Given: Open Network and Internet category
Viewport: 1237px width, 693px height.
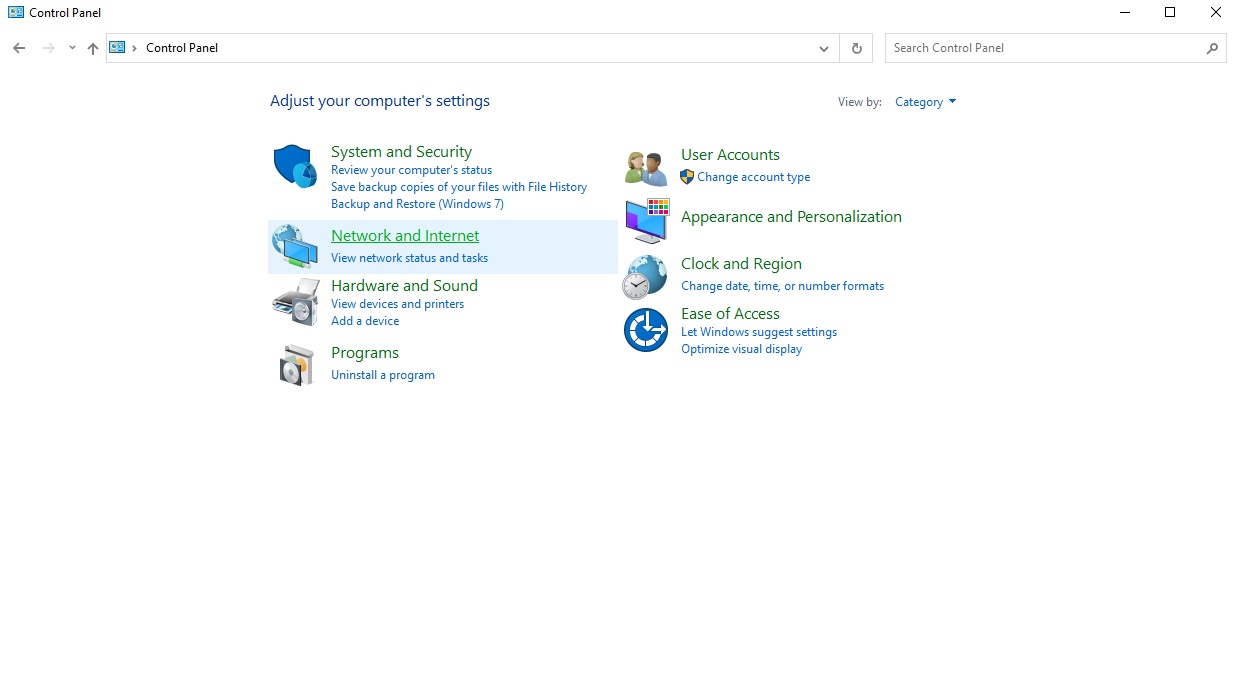Looking at the screenshot, I should pyautogui.click(x=405, y=236).
